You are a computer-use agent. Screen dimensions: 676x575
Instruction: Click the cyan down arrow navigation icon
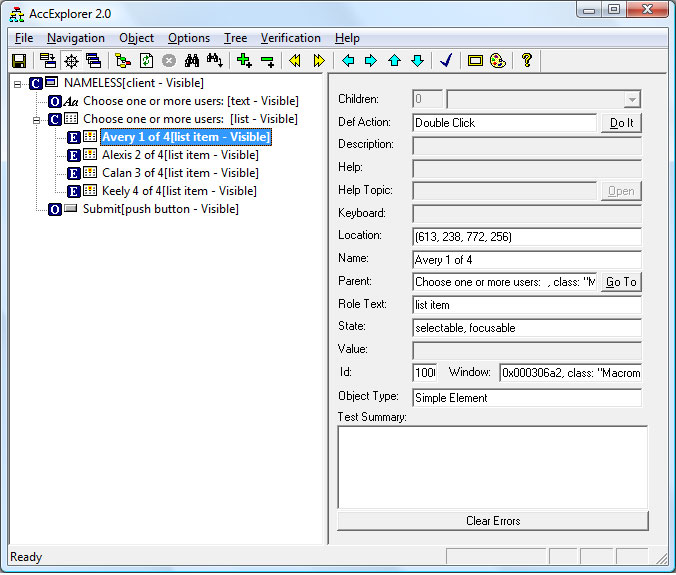pos(417,61)
